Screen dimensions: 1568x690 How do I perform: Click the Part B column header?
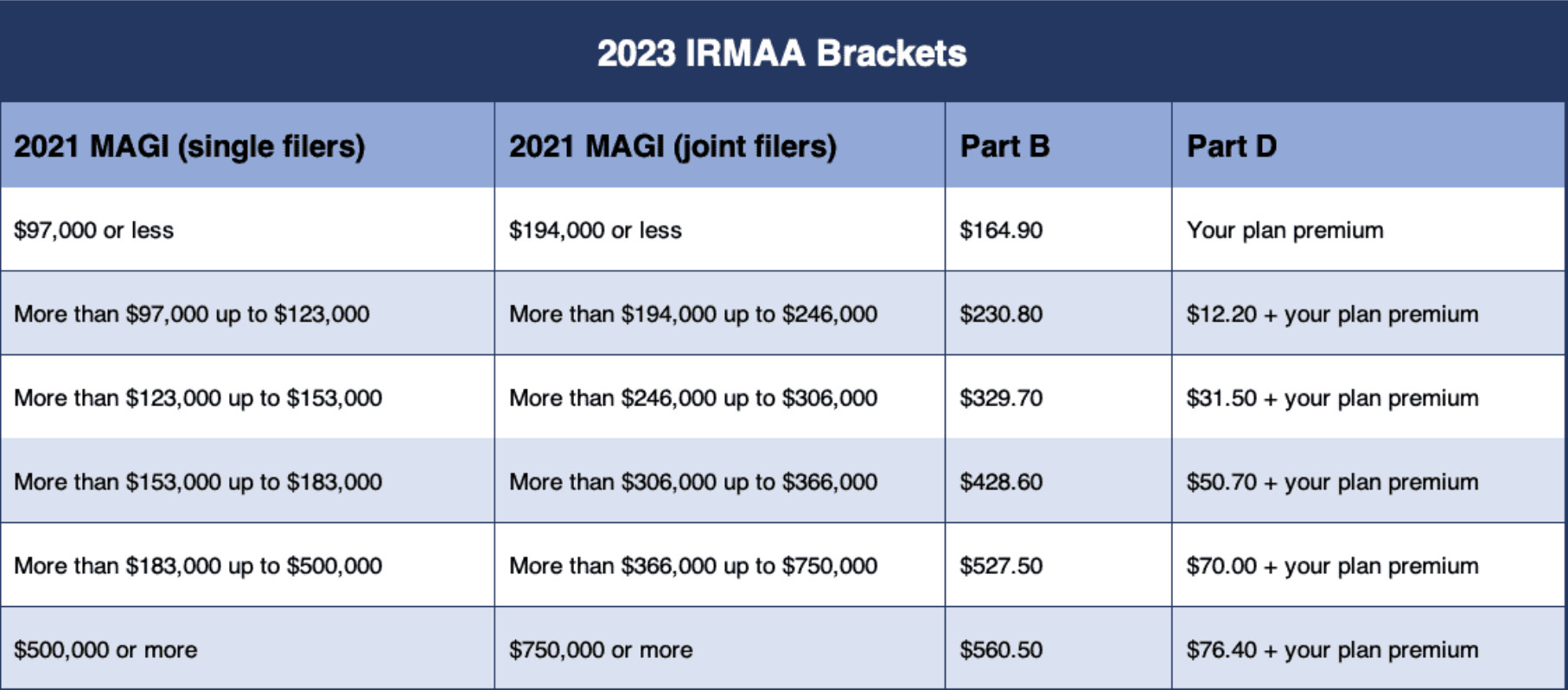click(x=1004, y=146)
